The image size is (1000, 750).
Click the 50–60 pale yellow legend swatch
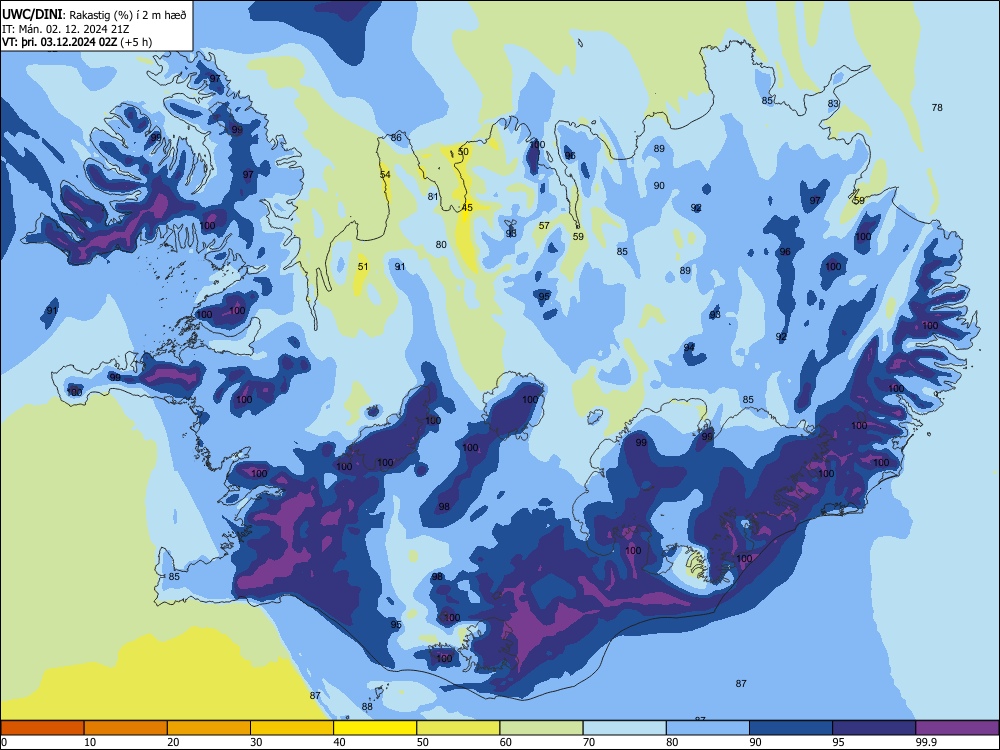pyautogui.click(x=458, y=728)
